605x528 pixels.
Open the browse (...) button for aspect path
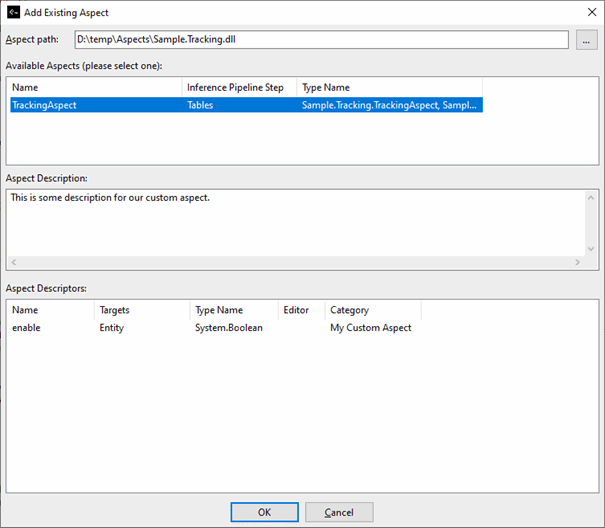586,40
